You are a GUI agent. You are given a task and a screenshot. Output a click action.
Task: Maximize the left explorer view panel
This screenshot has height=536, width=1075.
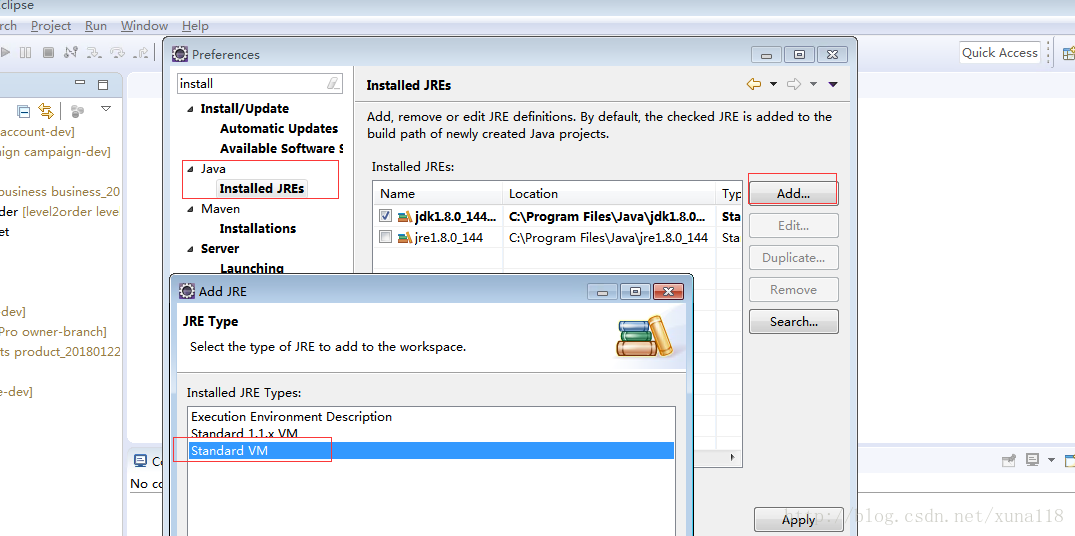[x=103, y=84]
